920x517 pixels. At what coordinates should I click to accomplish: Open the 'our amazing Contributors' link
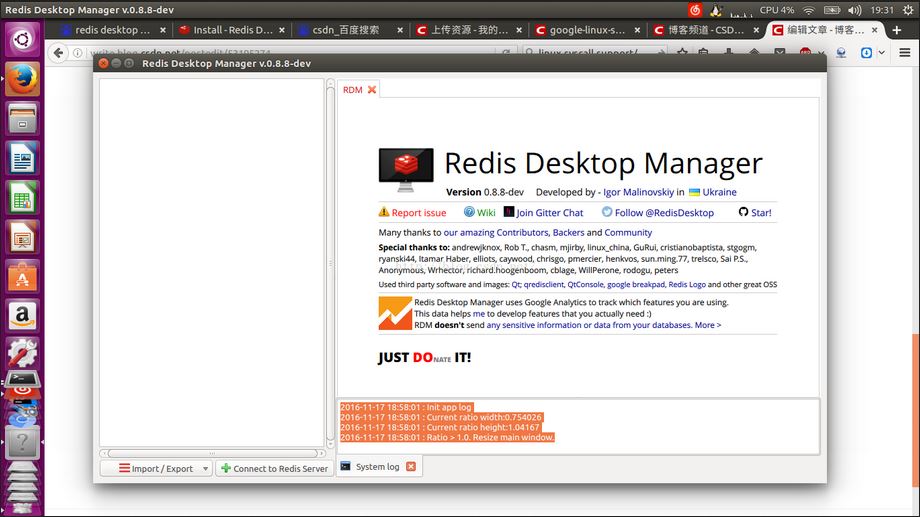[495, 232]
